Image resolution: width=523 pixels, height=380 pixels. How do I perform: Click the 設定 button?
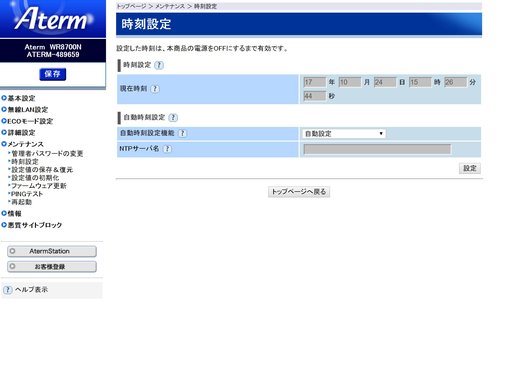click(470, 168)
